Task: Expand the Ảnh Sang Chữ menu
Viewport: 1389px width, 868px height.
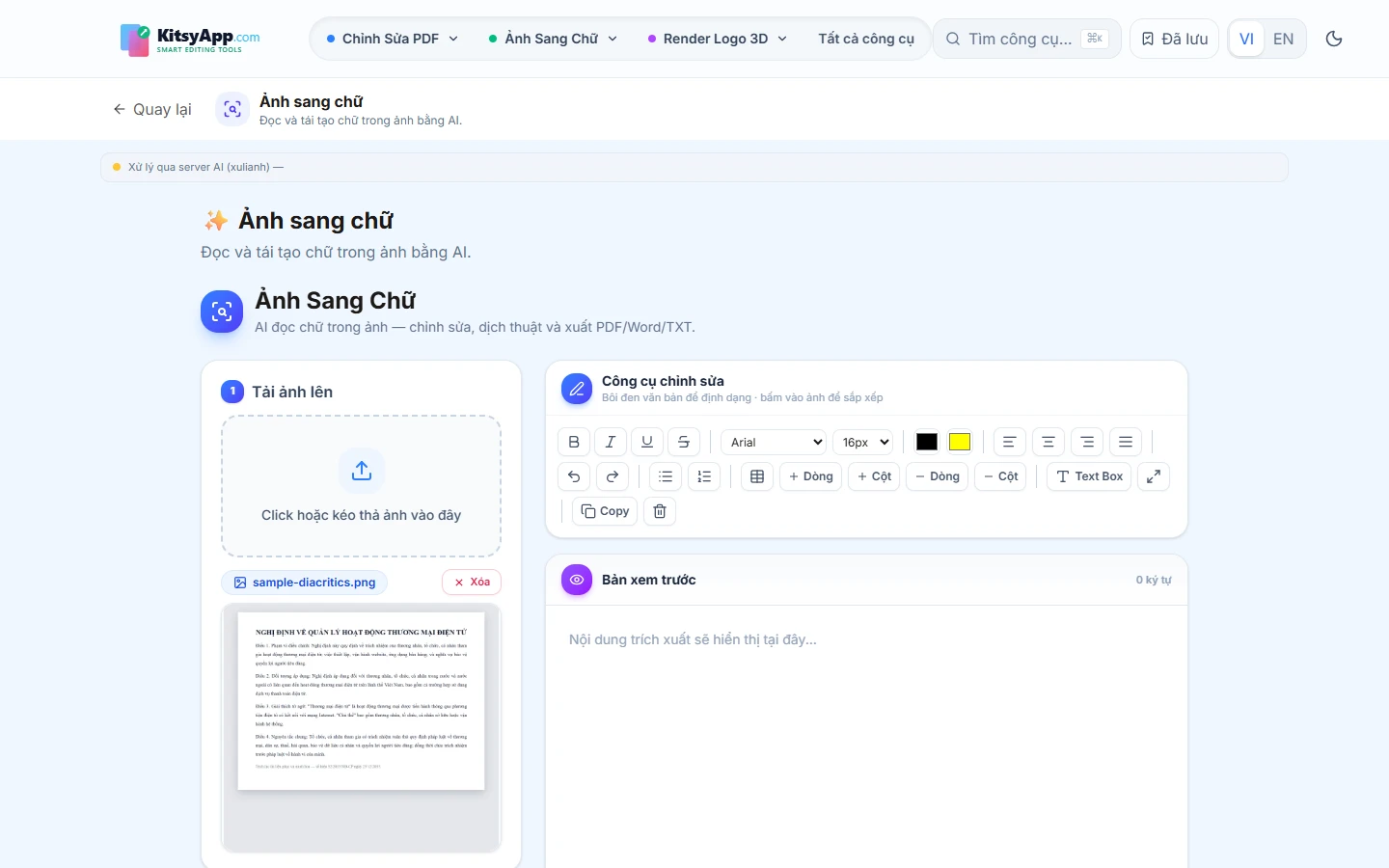Action: pos(553,39)
